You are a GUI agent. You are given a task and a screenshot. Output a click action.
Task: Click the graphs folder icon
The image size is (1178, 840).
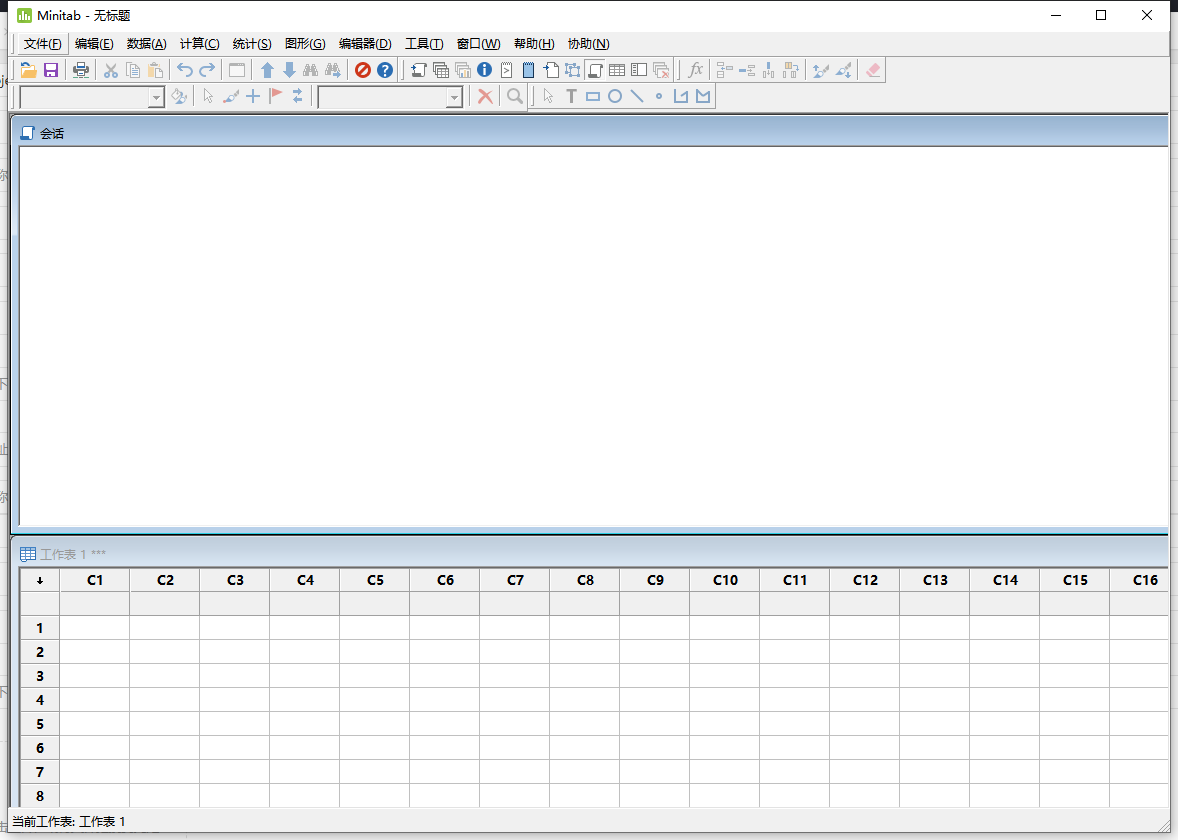pyautogui.click(x=463, y=70)
